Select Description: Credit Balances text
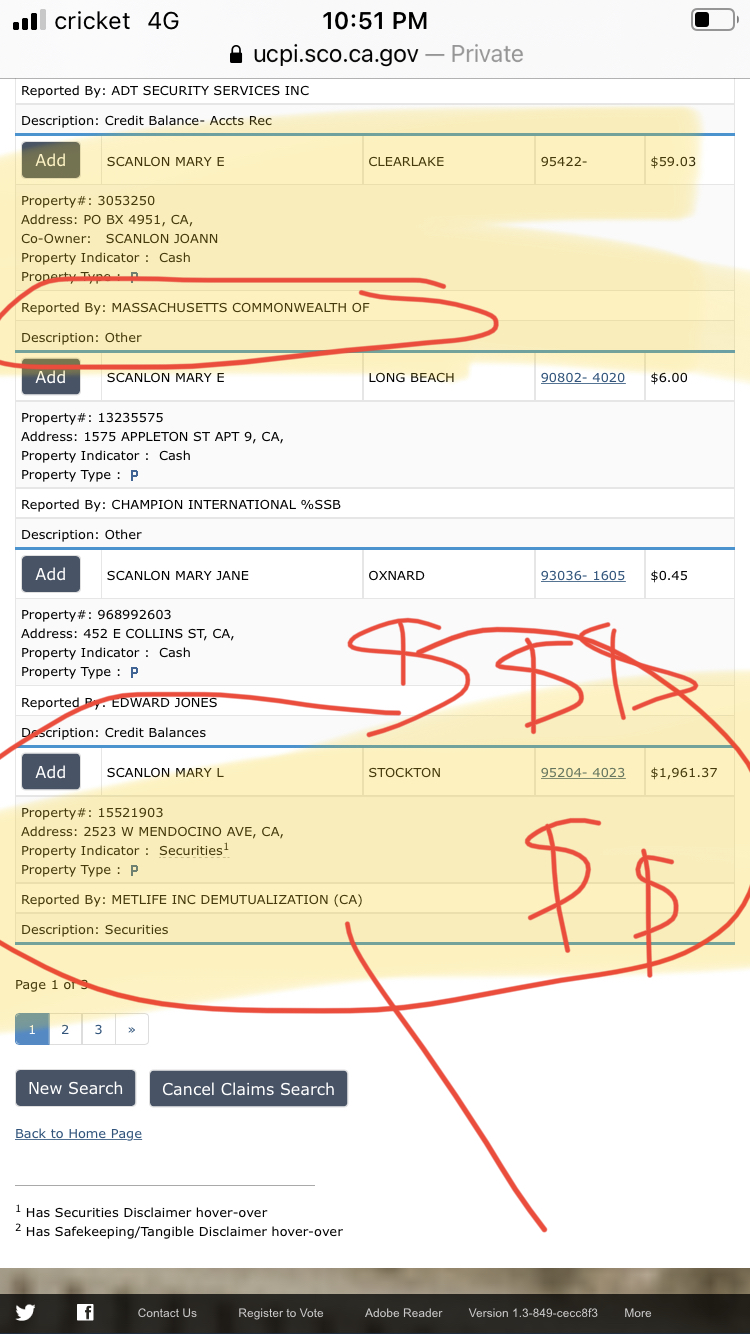750x1334 pixels. (x=113, y=732)
